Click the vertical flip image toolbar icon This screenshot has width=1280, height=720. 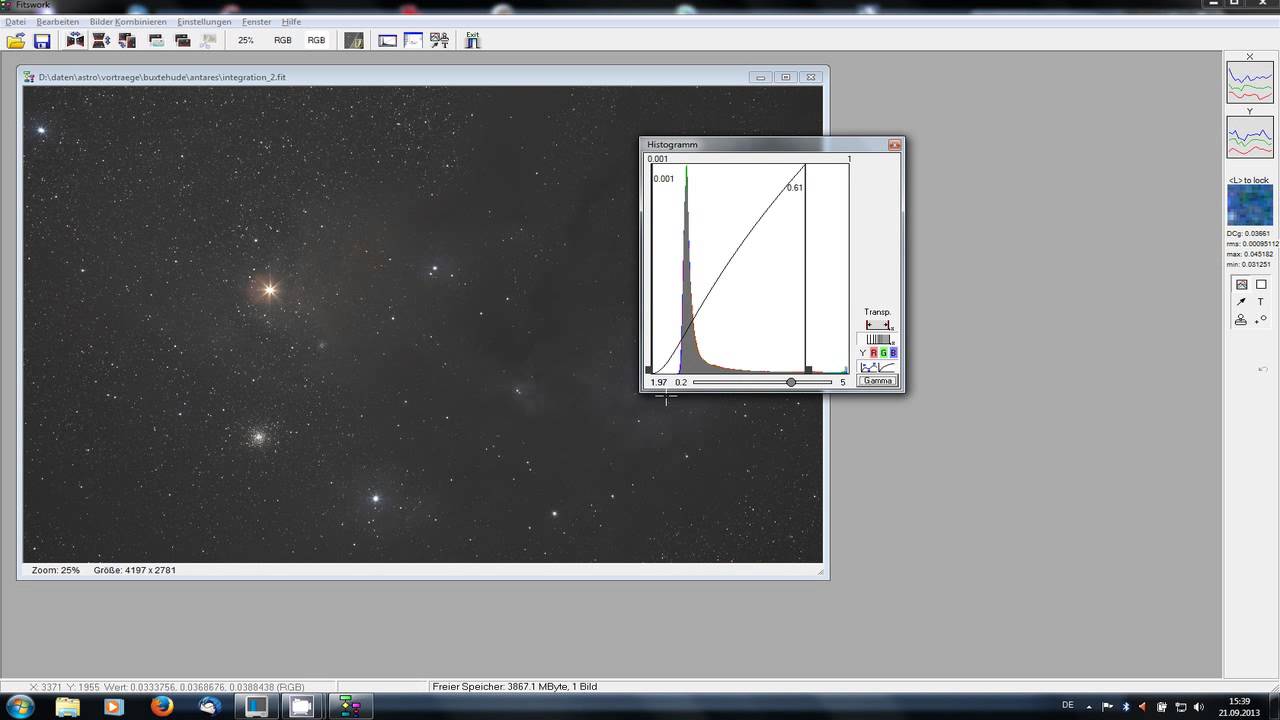(101, 41)
